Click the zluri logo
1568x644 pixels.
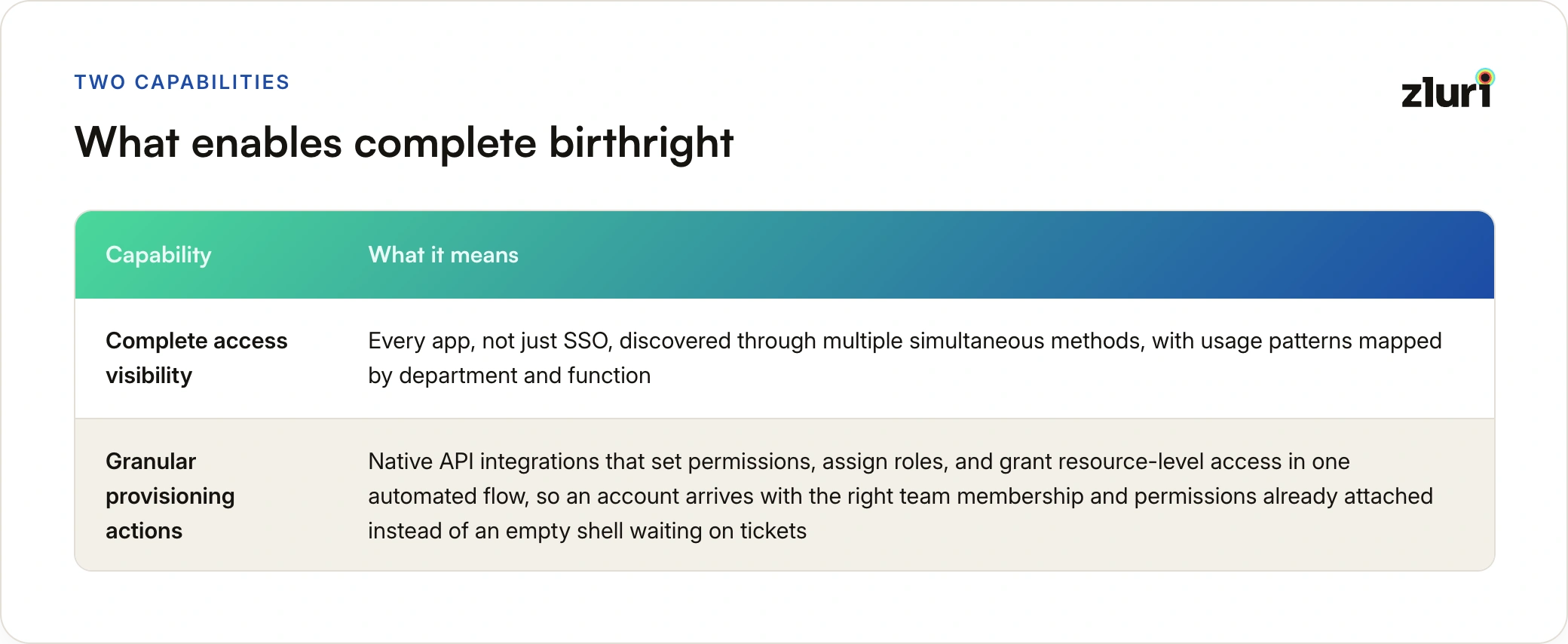tap(1447, 89)
